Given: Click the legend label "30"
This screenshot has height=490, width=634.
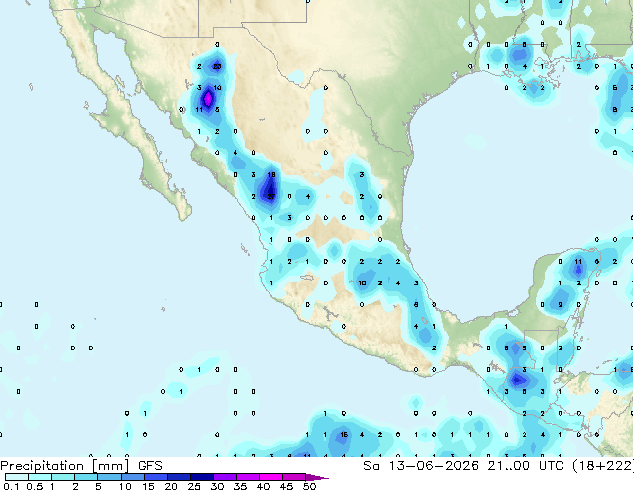Looking at the screenshot, I should [x=217, y=486].
